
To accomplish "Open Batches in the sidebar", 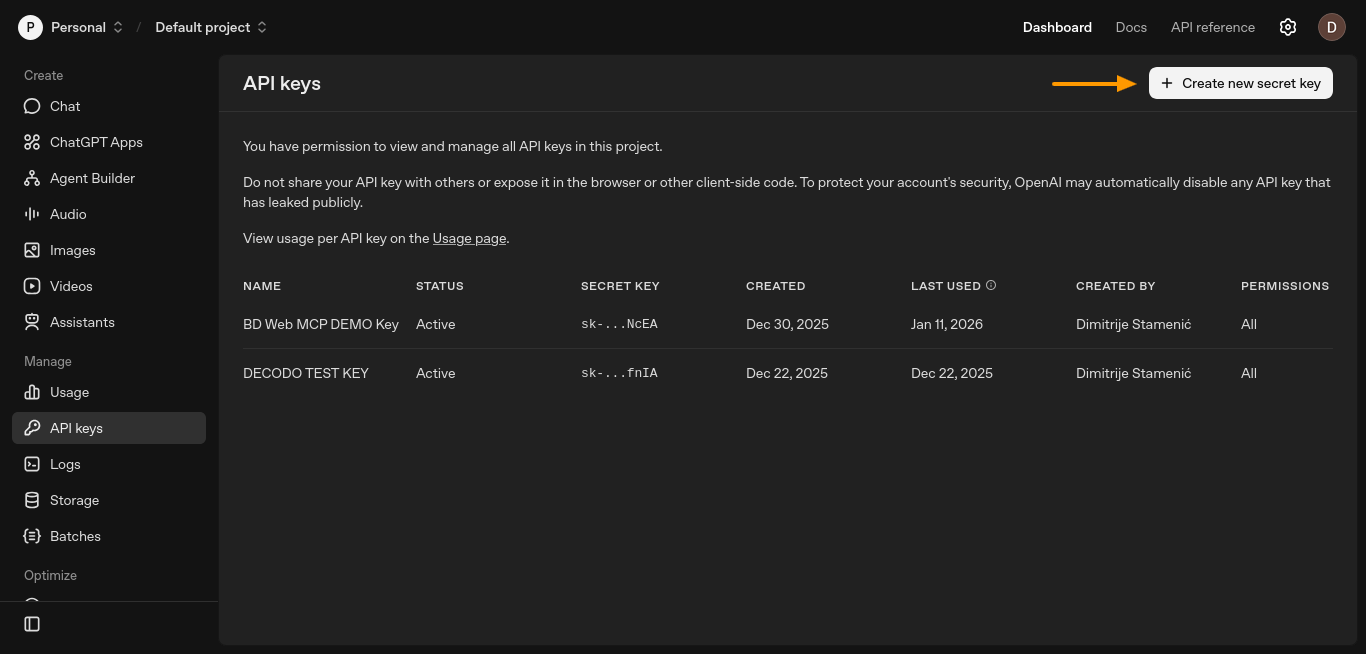I will tap(75, 536).
